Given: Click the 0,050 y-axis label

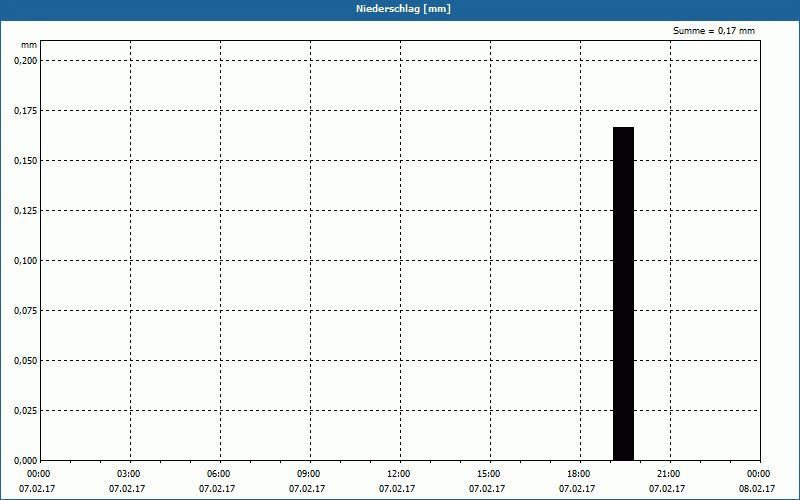Looking at the screenshot, I should pos(26,361).
